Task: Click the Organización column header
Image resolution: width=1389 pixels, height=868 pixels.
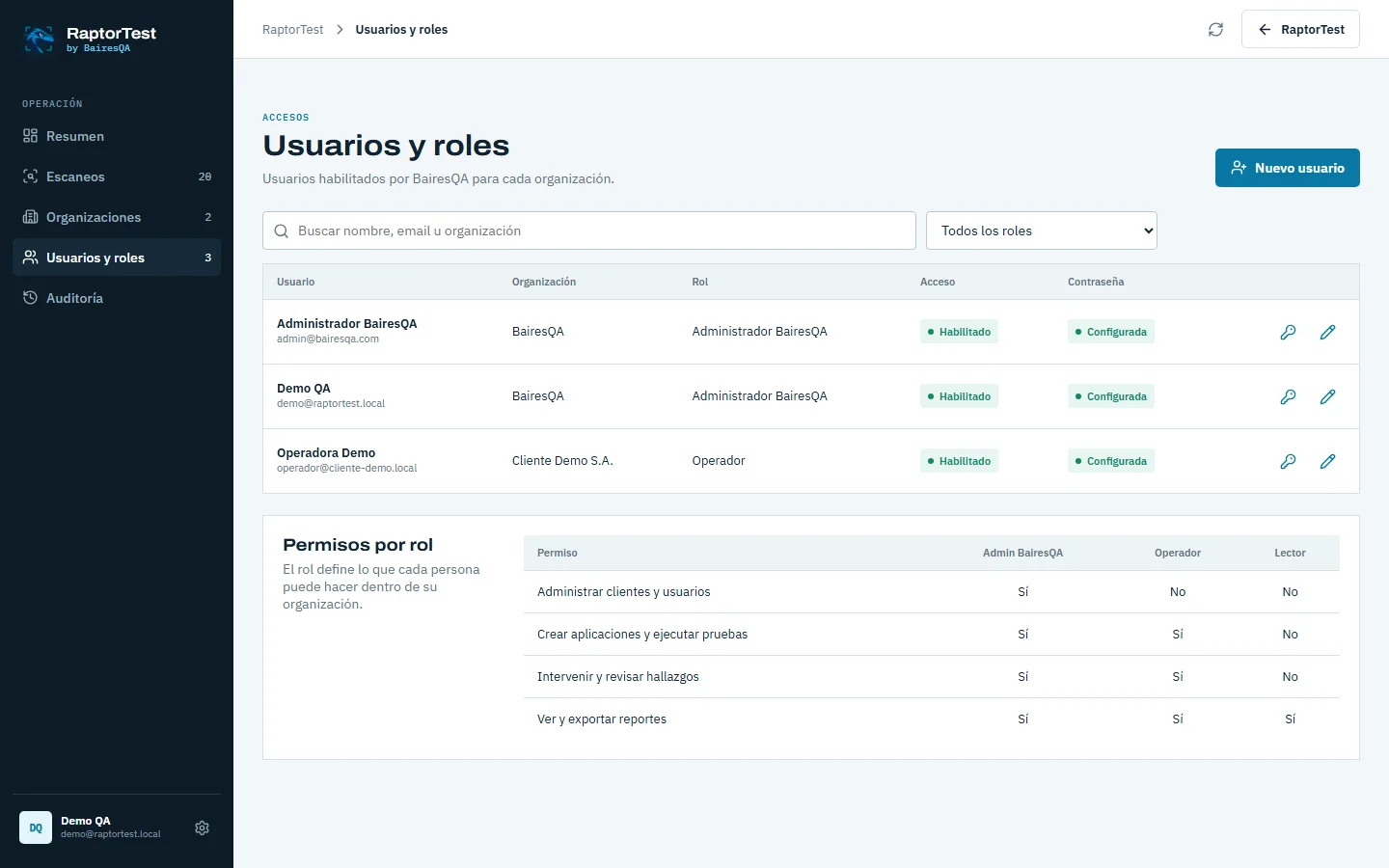Action: [x=544, y=282]
